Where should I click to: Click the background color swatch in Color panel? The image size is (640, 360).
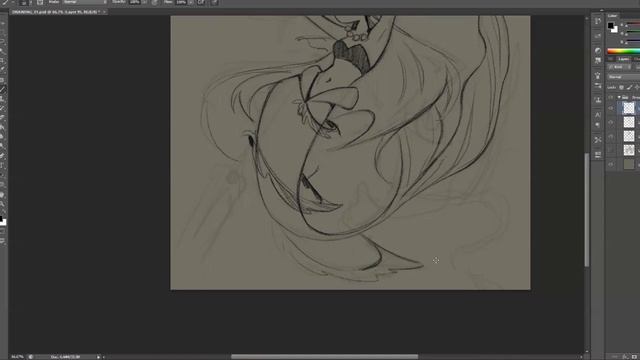point(615,30)
